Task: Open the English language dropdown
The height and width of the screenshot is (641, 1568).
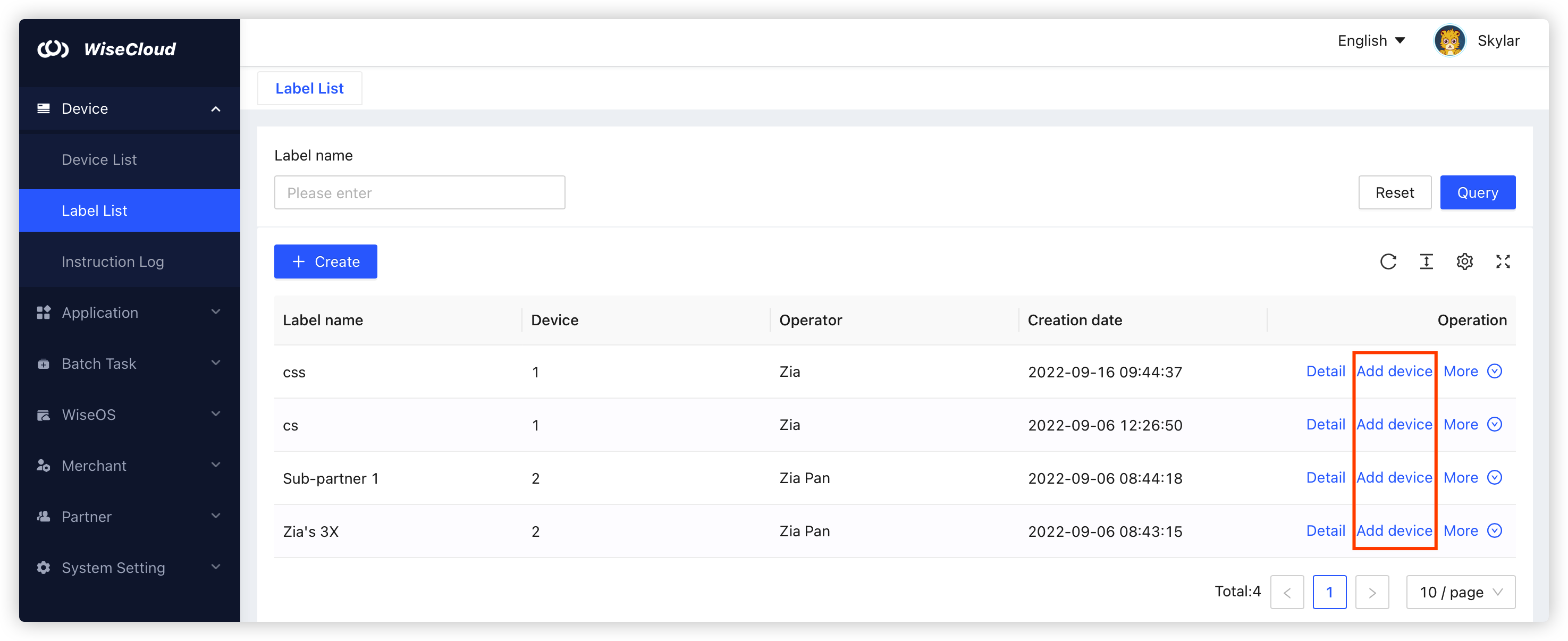Action: (1370, 40)
